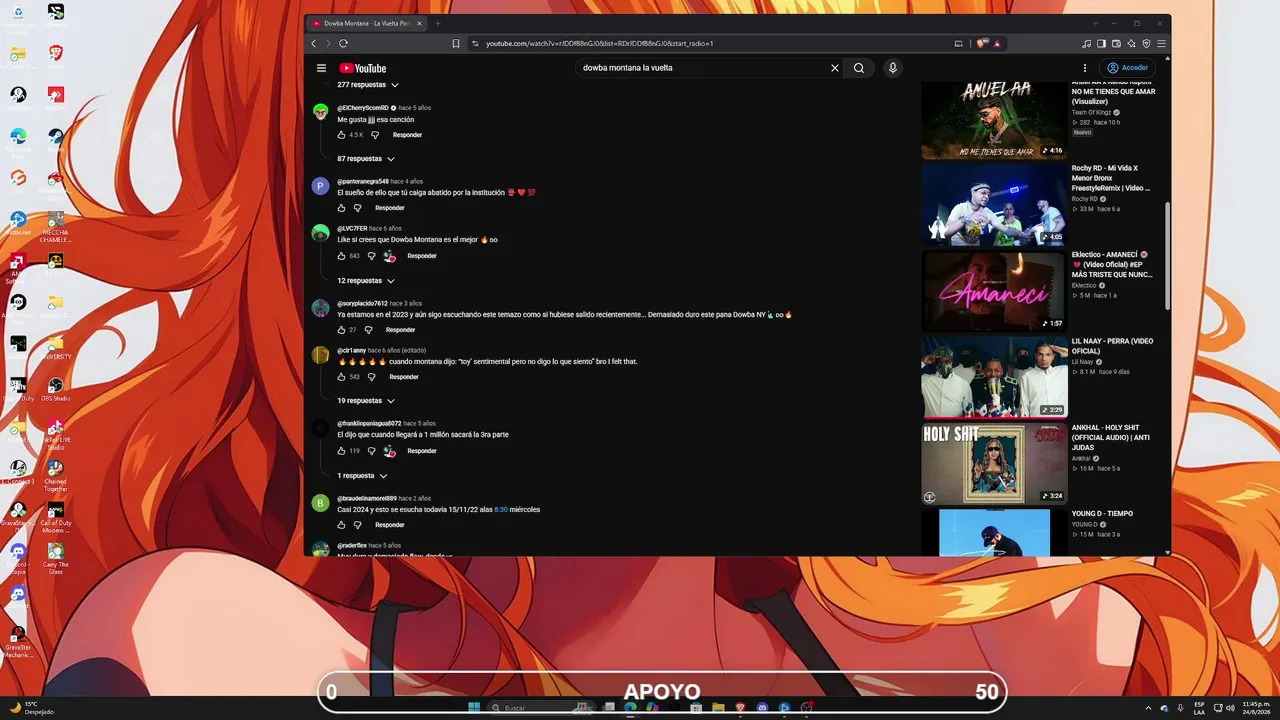The image size is (1280, 720).
Task: Expand the 87 respuestas replies
Action: [x=366, y=159]
